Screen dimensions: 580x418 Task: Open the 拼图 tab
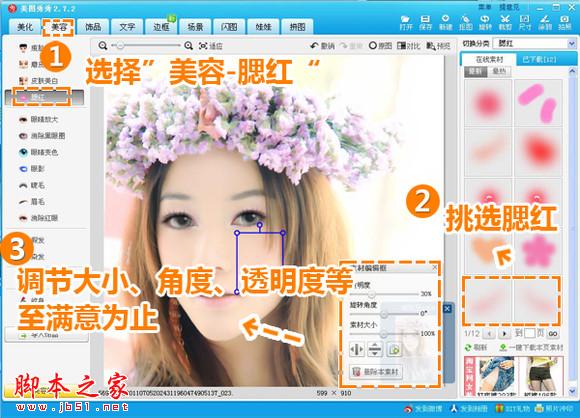tap(297, 27)
